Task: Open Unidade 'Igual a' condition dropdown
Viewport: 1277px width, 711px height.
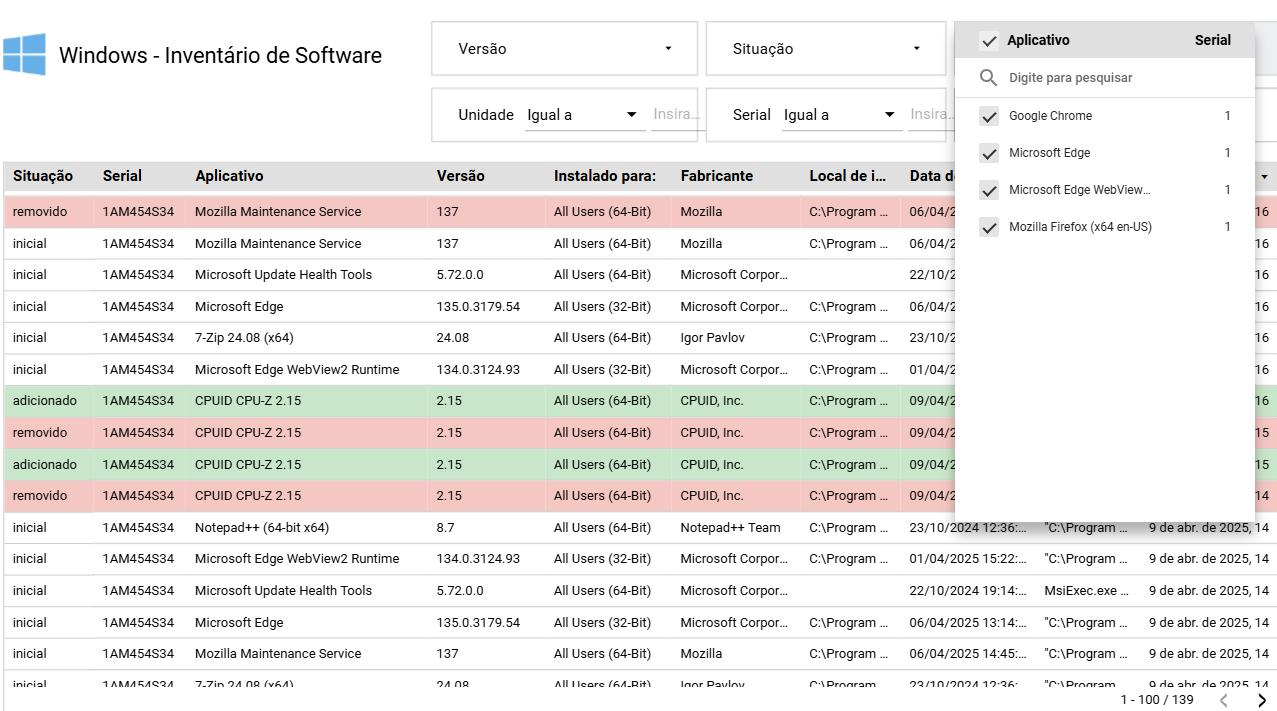Action: pos(582,115)
